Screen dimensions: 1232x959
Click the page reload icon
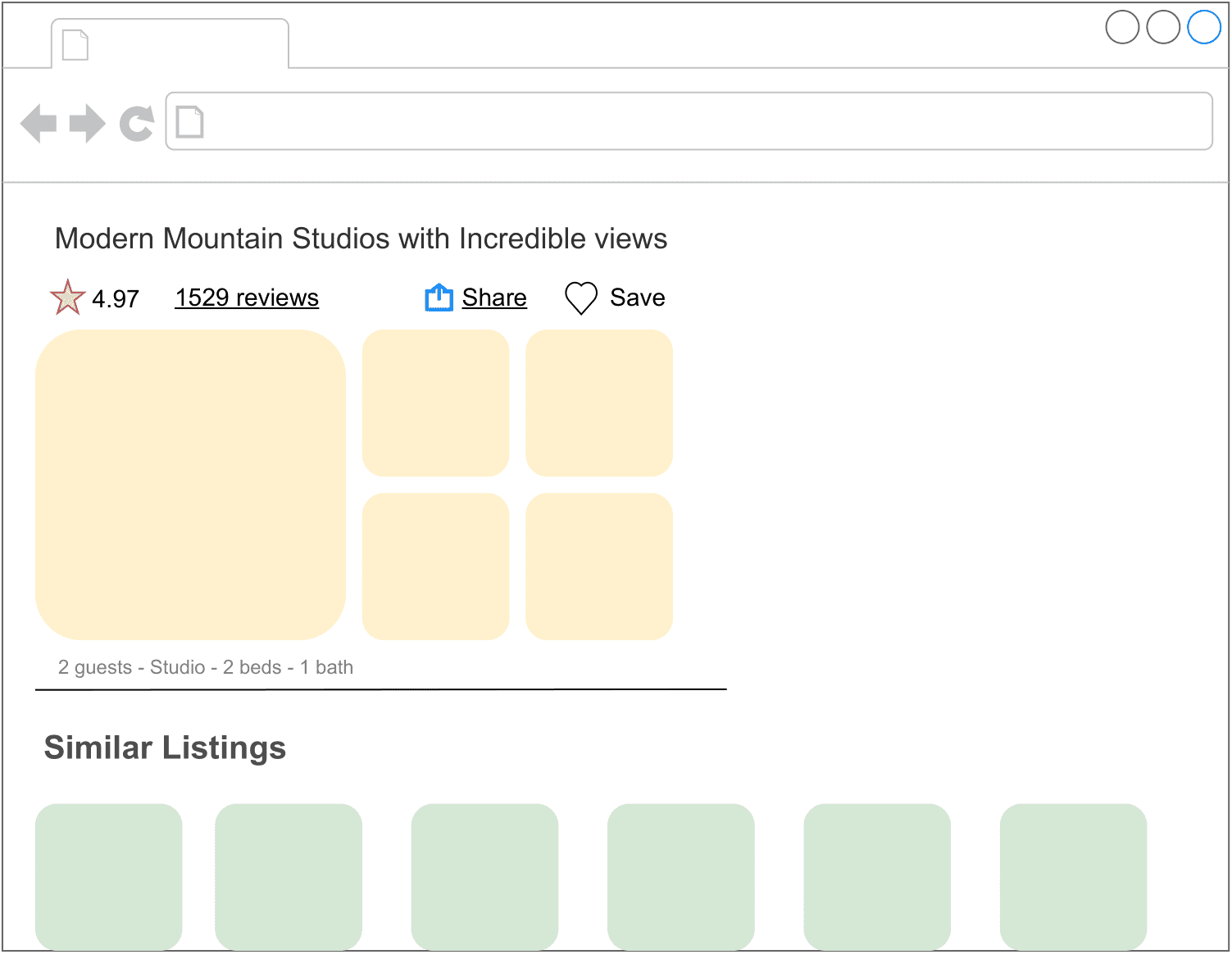[x=137, y=122]
